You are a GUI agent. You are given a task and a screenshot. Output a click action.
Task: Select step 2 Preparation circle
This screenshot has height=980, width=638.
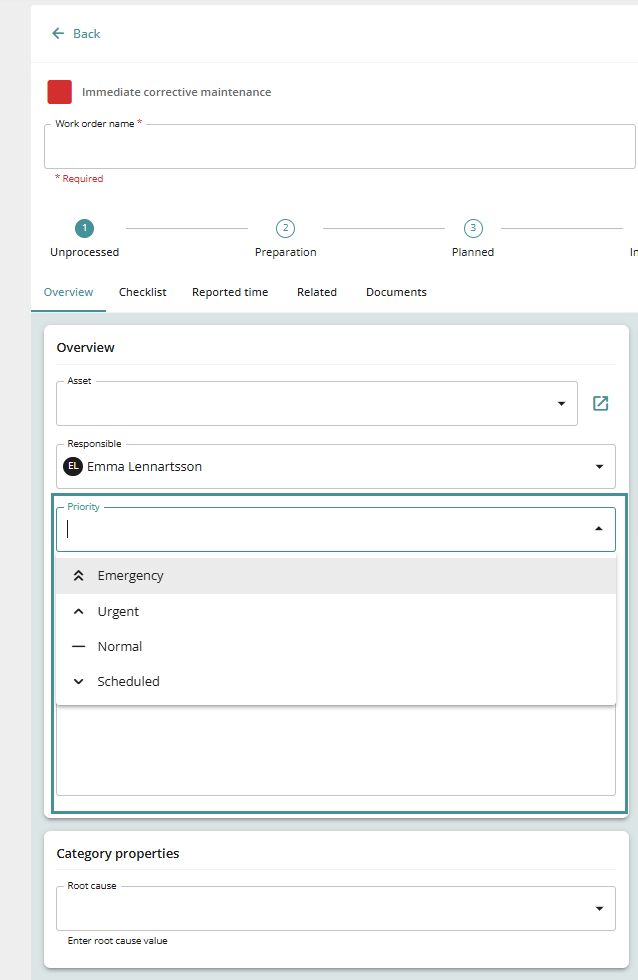pyautogui.click(x=285, y=228)
